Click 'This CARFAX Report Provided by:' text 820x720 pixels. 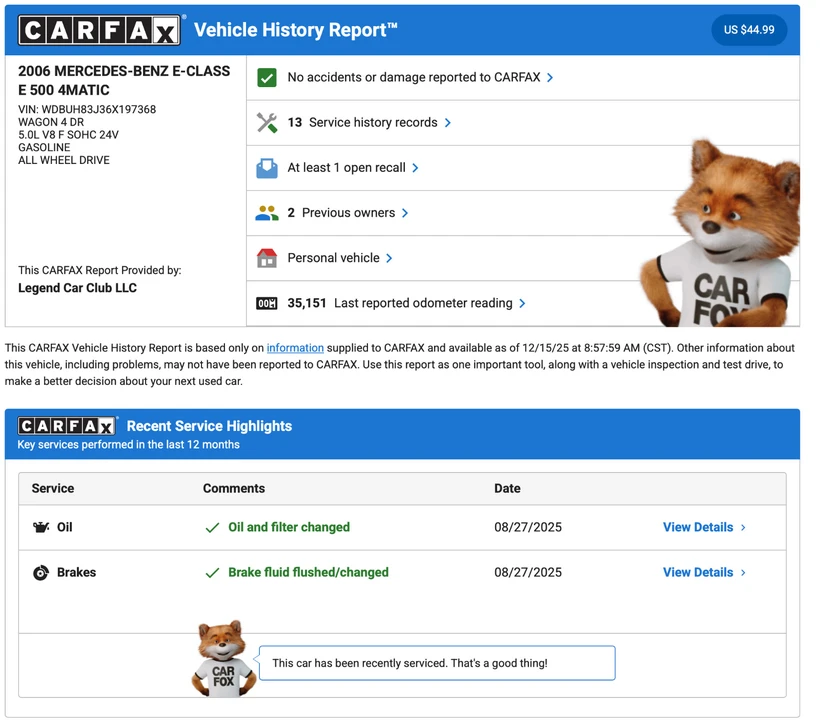click(100, 270)
